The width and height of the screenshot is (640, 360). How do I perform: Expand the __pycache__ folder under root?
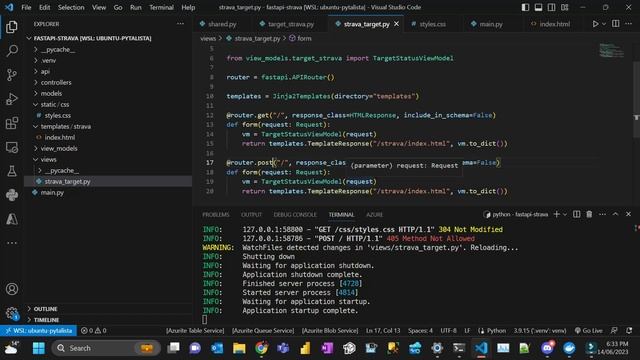click(58, 49)
